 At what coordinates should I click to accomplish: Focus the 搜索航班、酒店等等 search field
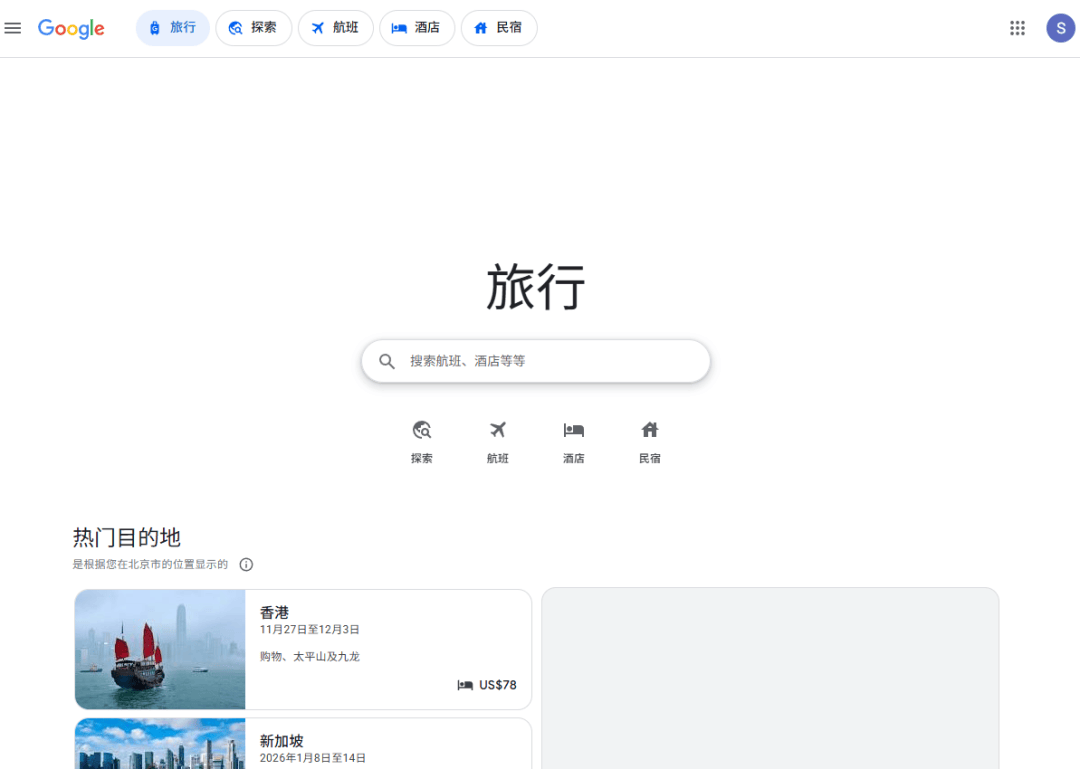[x=550, y=361]
